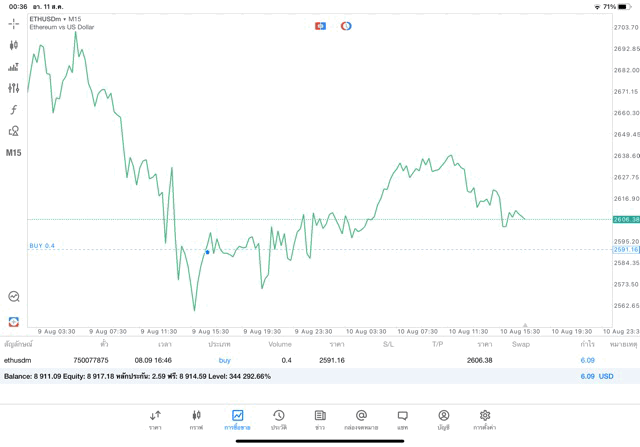The width and height of the screenshot is (640, 447).
Task: Tap the BUY 0.4 order line
Action: tap(42, 246)
